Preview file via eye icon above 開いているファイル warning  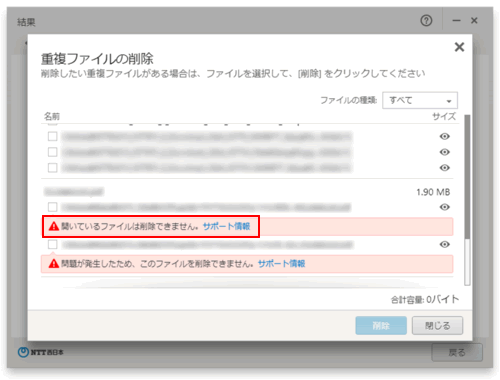pyautogui.click(x=444, y=207)
